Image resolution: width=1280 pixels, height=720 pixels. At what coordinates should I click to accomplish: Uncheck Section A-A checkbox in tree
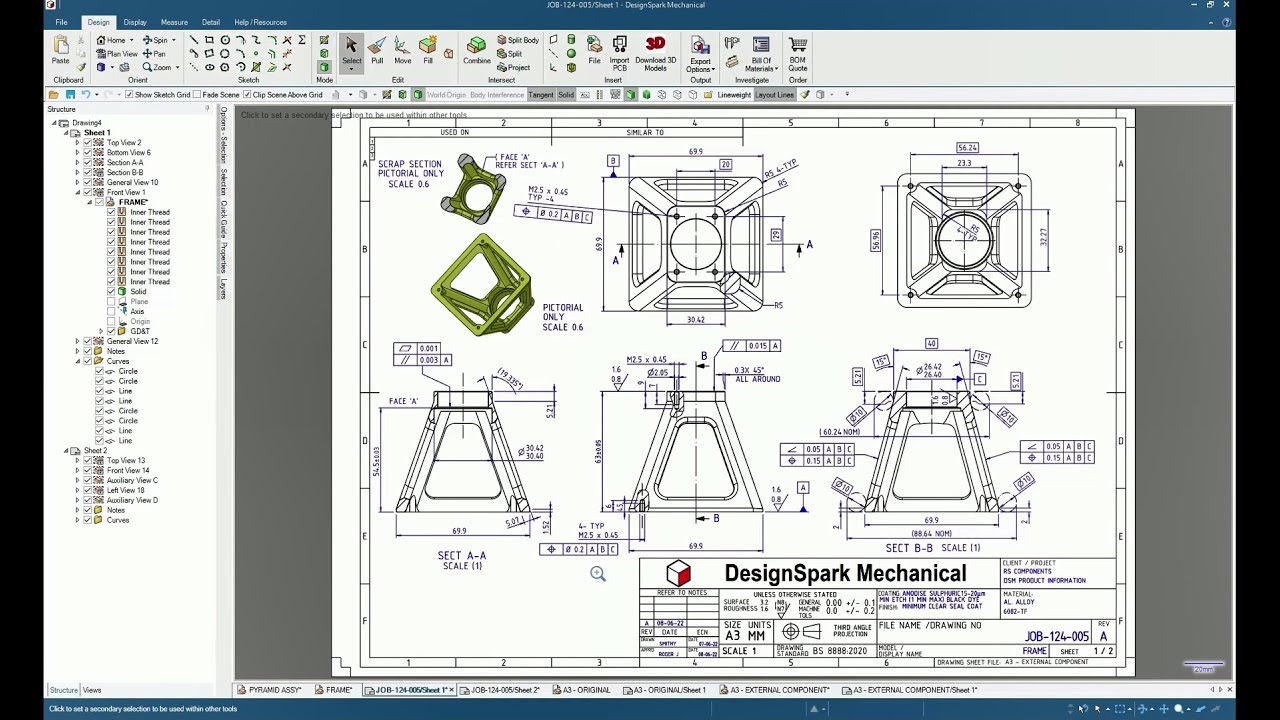(87, 163)
